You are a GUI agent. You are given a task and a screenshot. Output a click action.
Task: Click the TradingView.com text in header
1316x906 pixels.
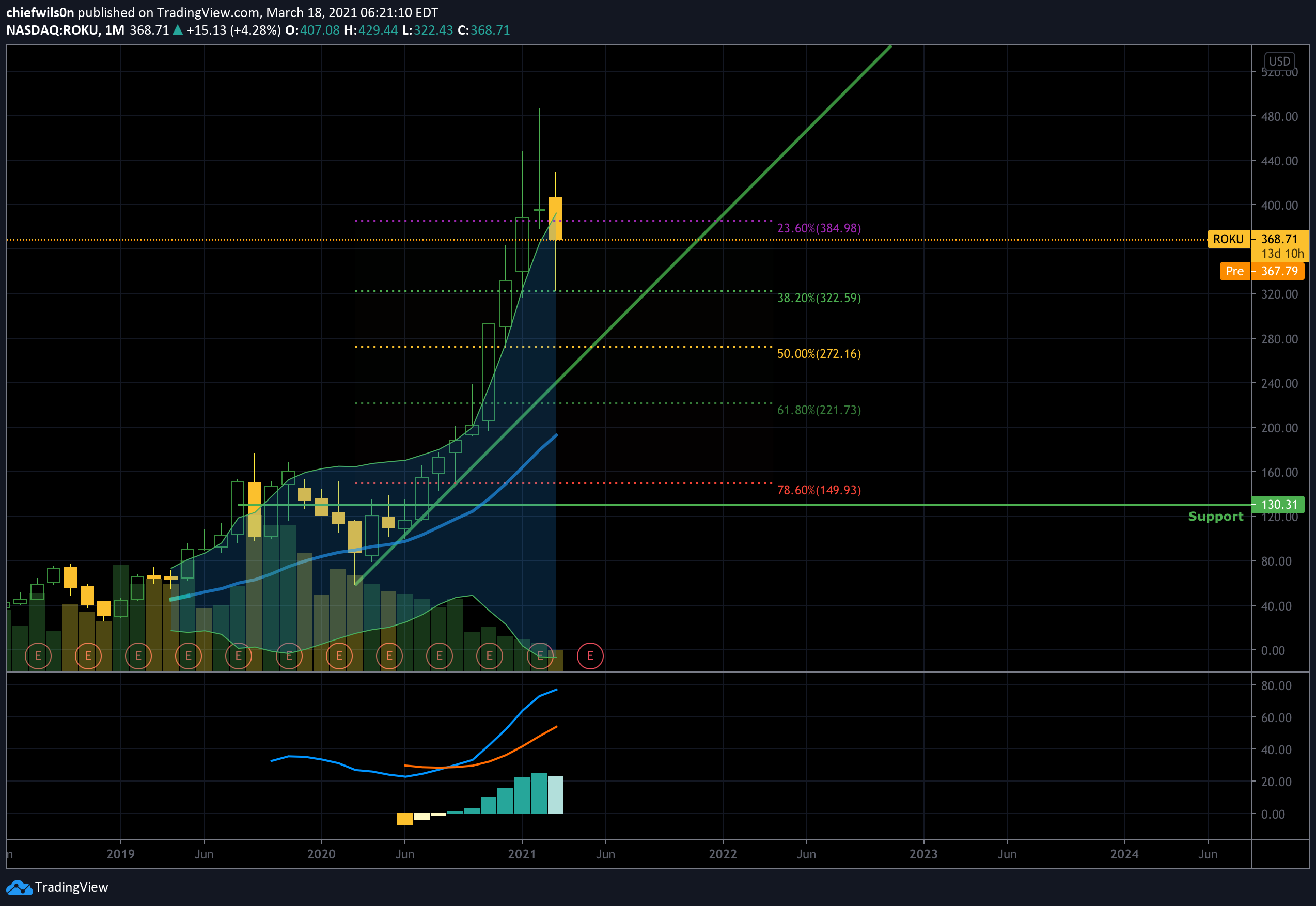click(x=208, y=12)
